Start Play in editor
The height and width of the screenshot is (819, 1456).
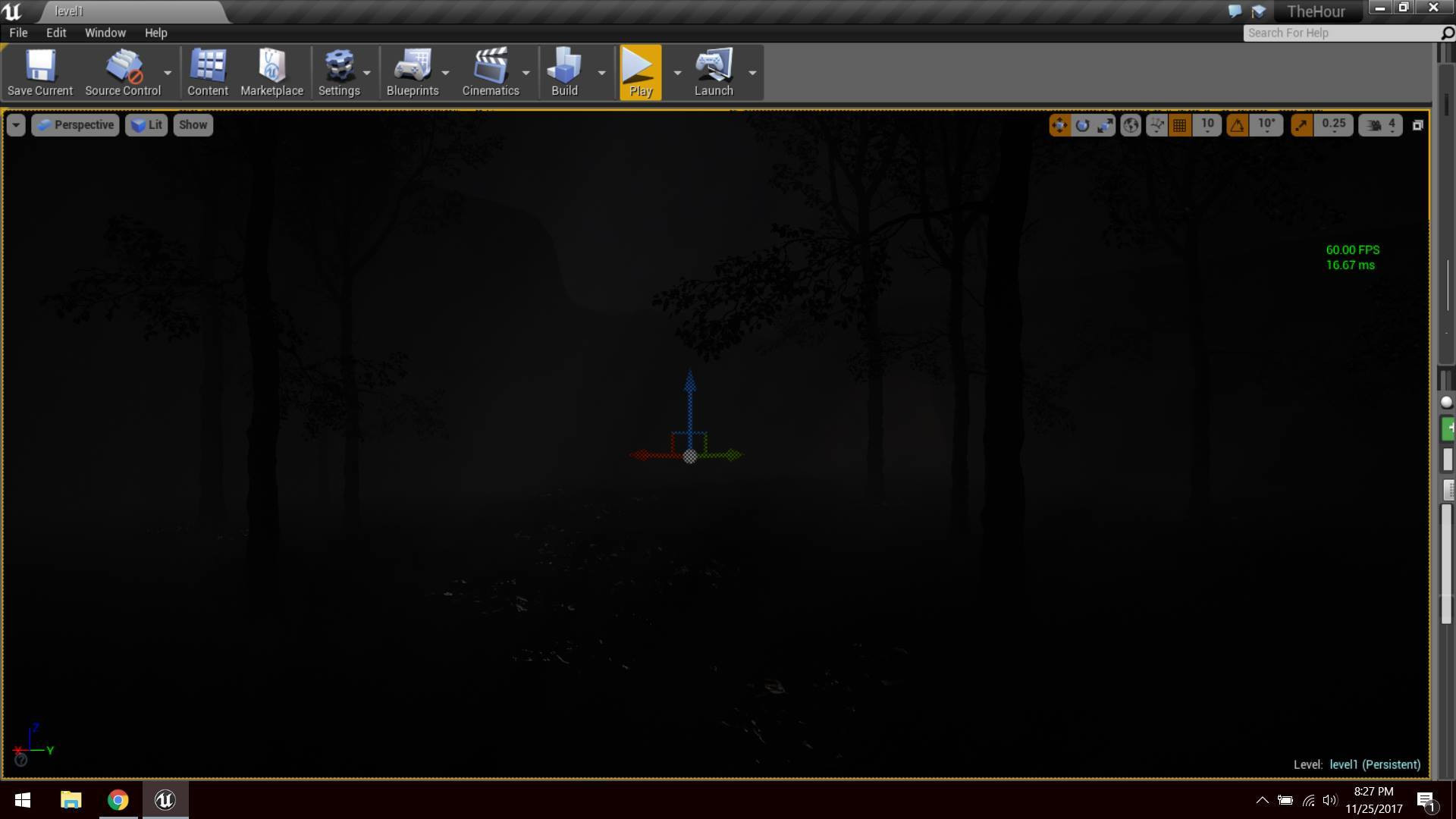tap(641, 73)
